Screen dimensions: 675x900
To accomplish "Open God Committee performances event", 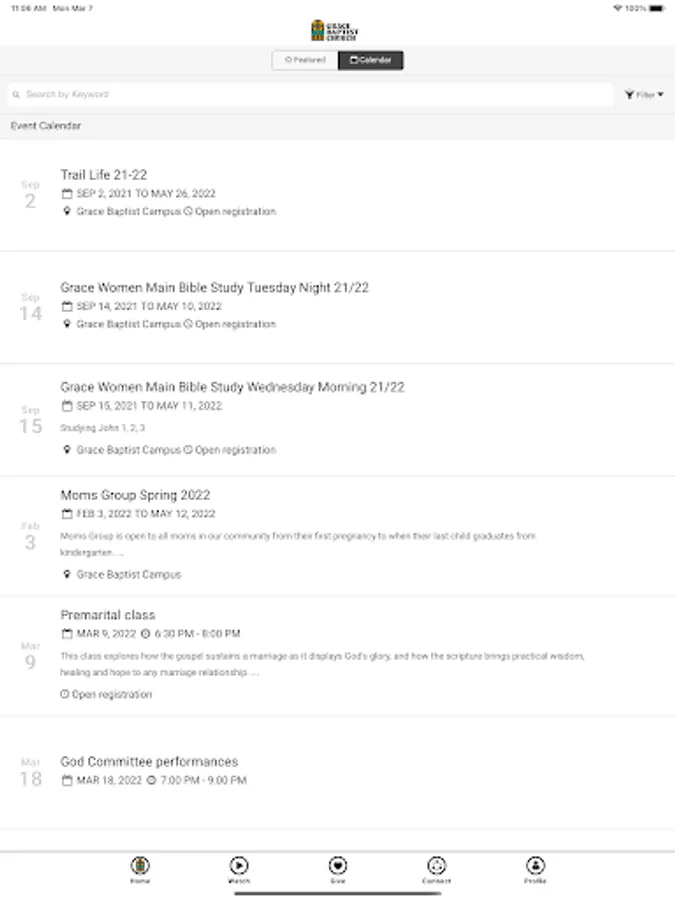I will (149, 762).
